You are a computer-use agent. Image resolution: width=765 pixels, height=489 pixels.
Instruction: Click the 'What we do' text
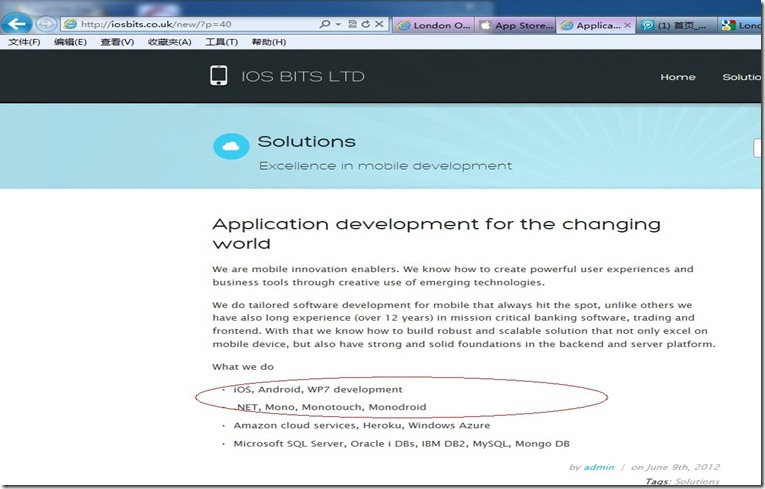pos(243,367)
